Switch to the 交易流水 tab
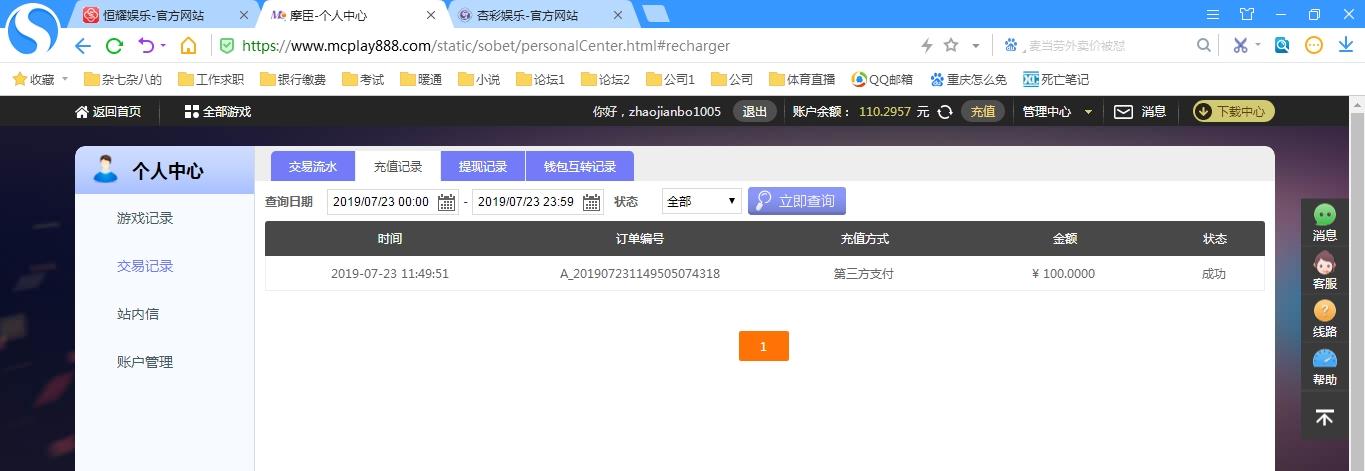This screenshot has width=1365, height=471. [313, 167]
